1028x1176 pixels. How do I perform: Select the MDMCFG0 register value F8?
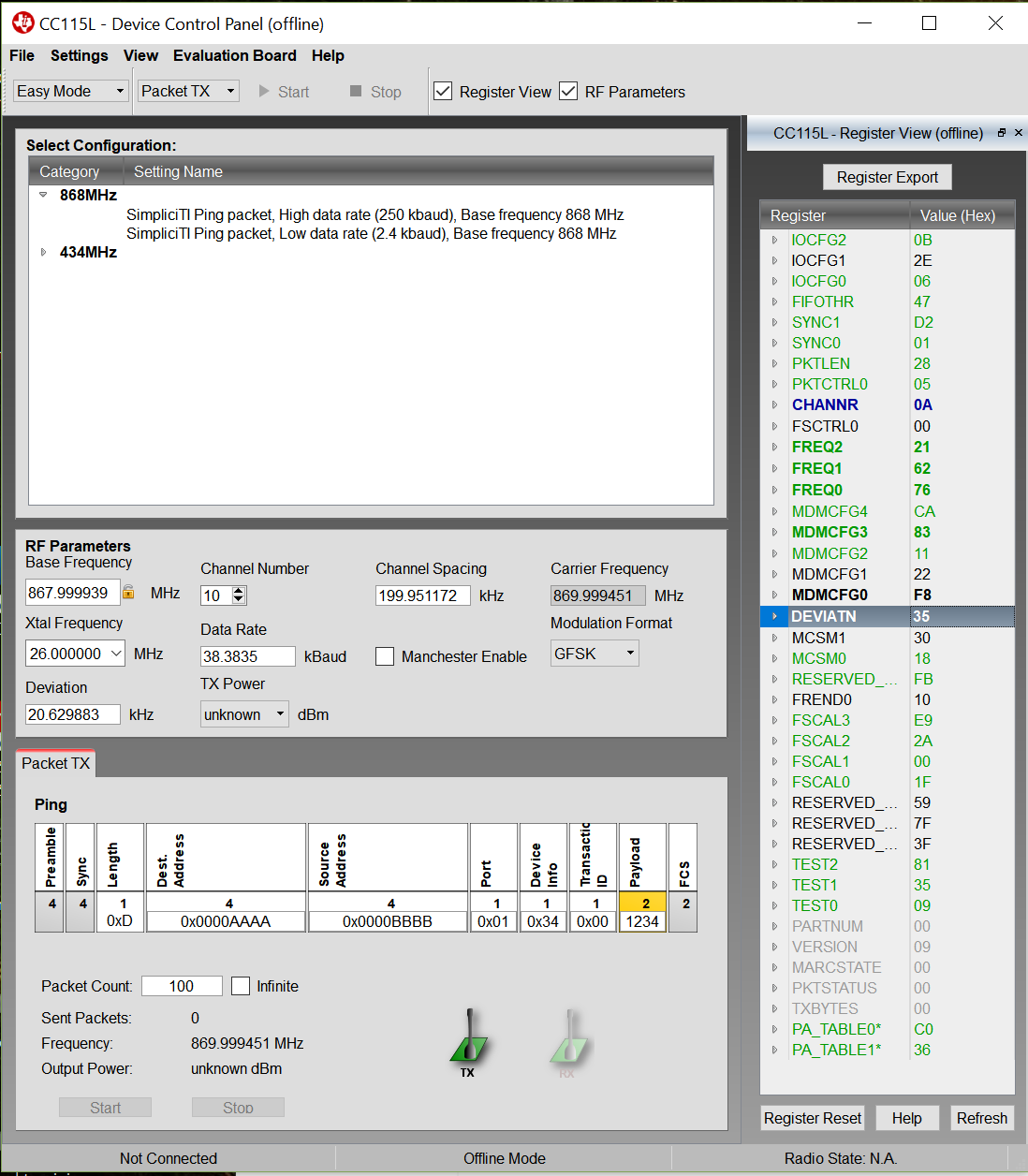922,595
